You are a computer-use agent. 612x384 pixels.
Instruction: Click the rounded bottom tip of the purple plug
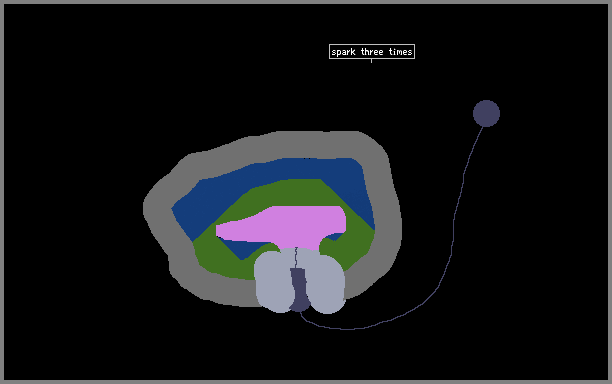[300, 308]
